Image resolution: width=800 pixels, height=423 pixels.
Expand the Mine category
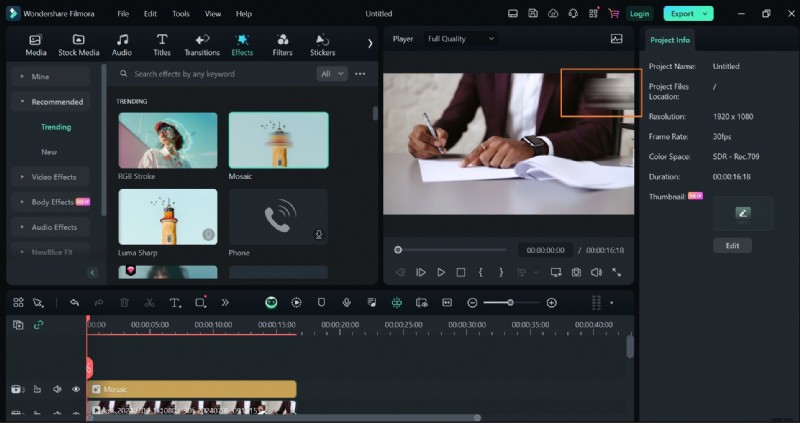(x=50, y=77)
